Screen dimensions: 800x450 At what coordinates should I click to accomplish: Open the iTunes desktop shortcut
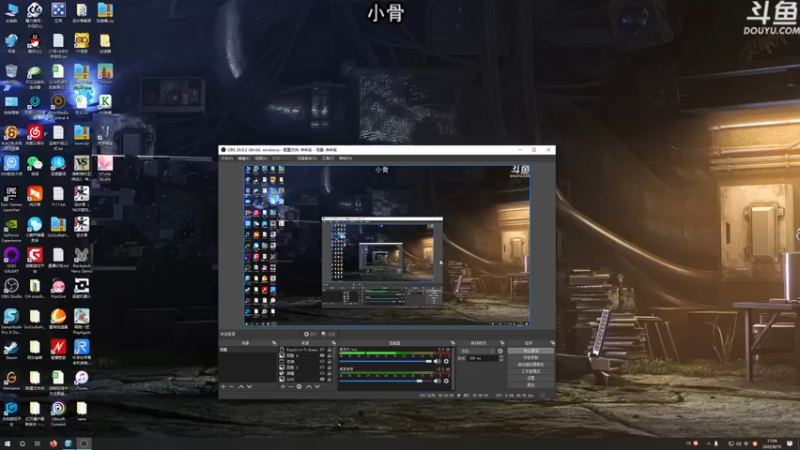tap(82, 380)
